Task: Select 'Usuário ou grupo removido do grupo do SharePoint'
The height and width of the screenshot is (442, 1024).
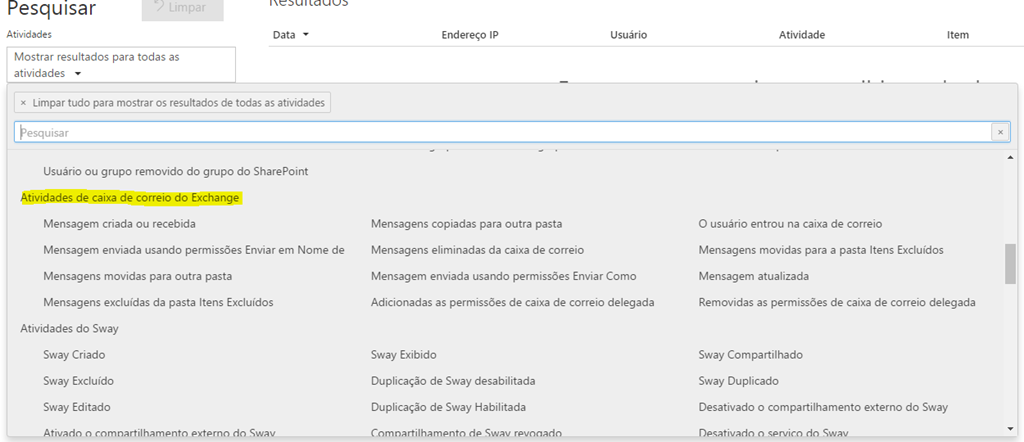Action: click(x=176, y=172)
